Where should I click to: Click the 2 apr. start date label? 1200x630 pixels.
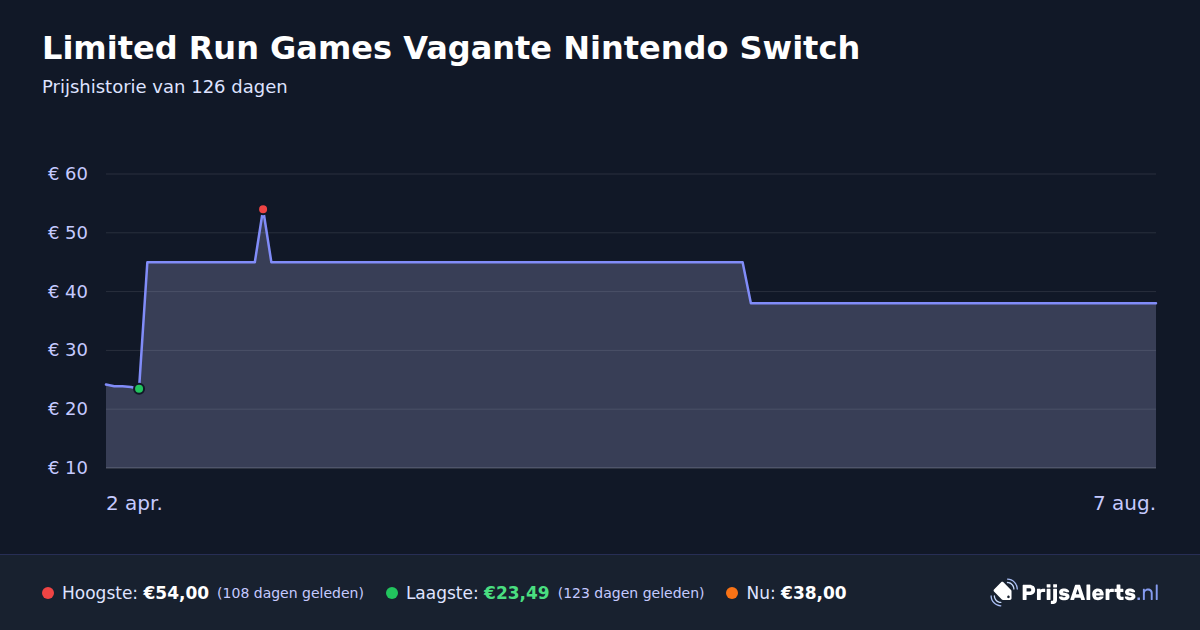click(x=134, y=503)
